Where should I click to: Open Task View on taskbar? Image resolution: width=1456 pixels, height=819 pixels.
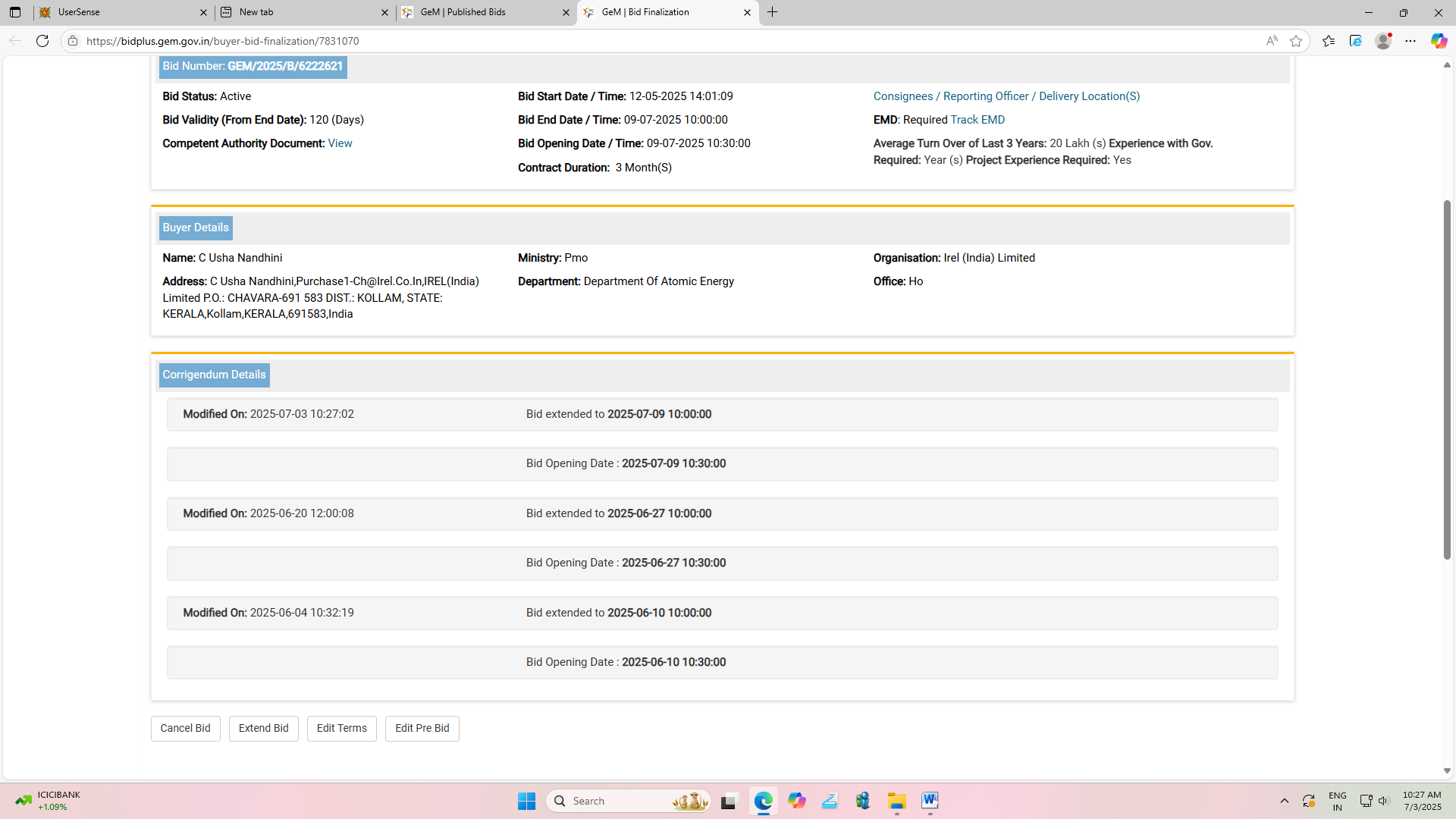[729, 801]
